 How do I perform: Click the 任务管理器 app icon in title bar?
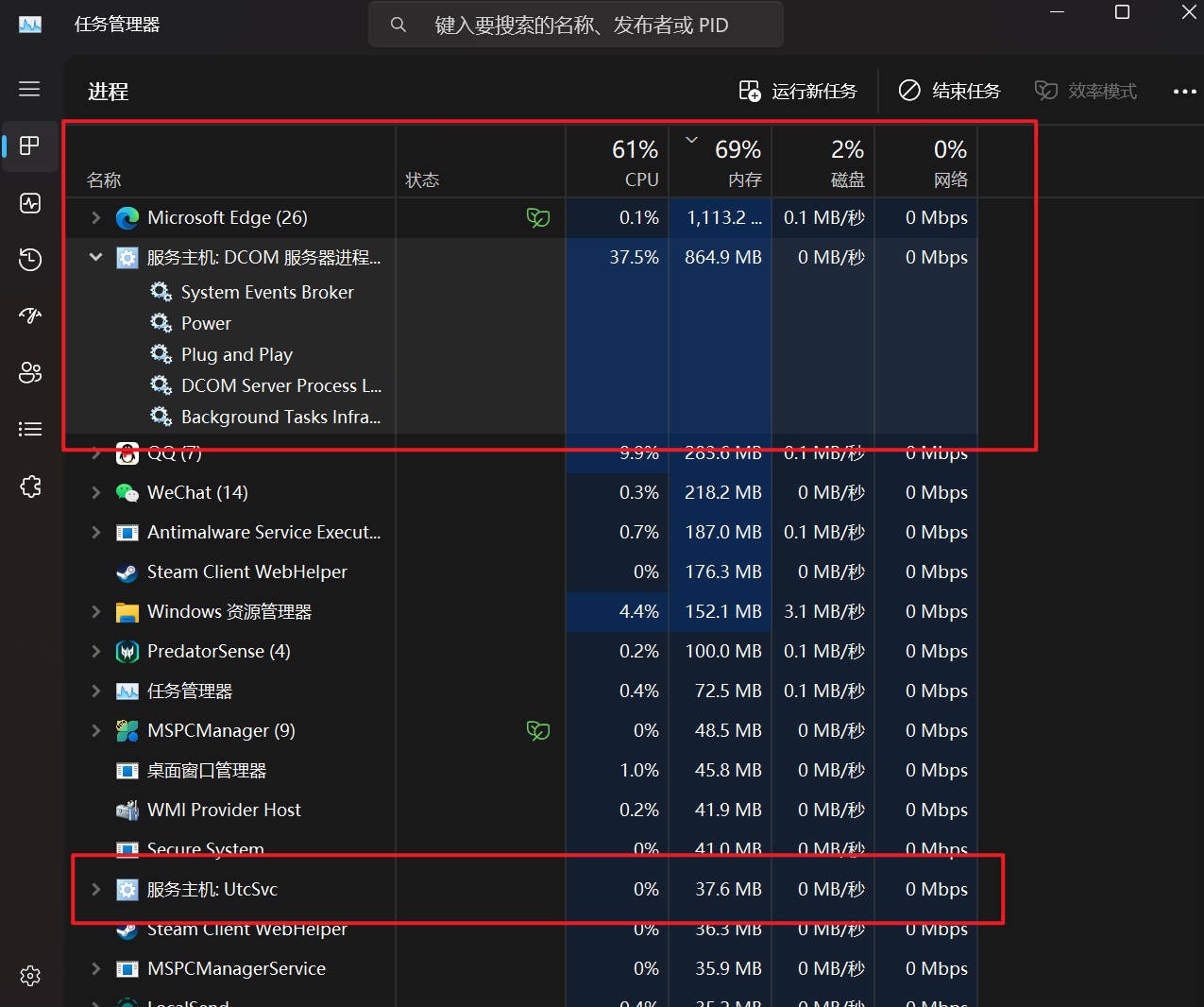30,25
